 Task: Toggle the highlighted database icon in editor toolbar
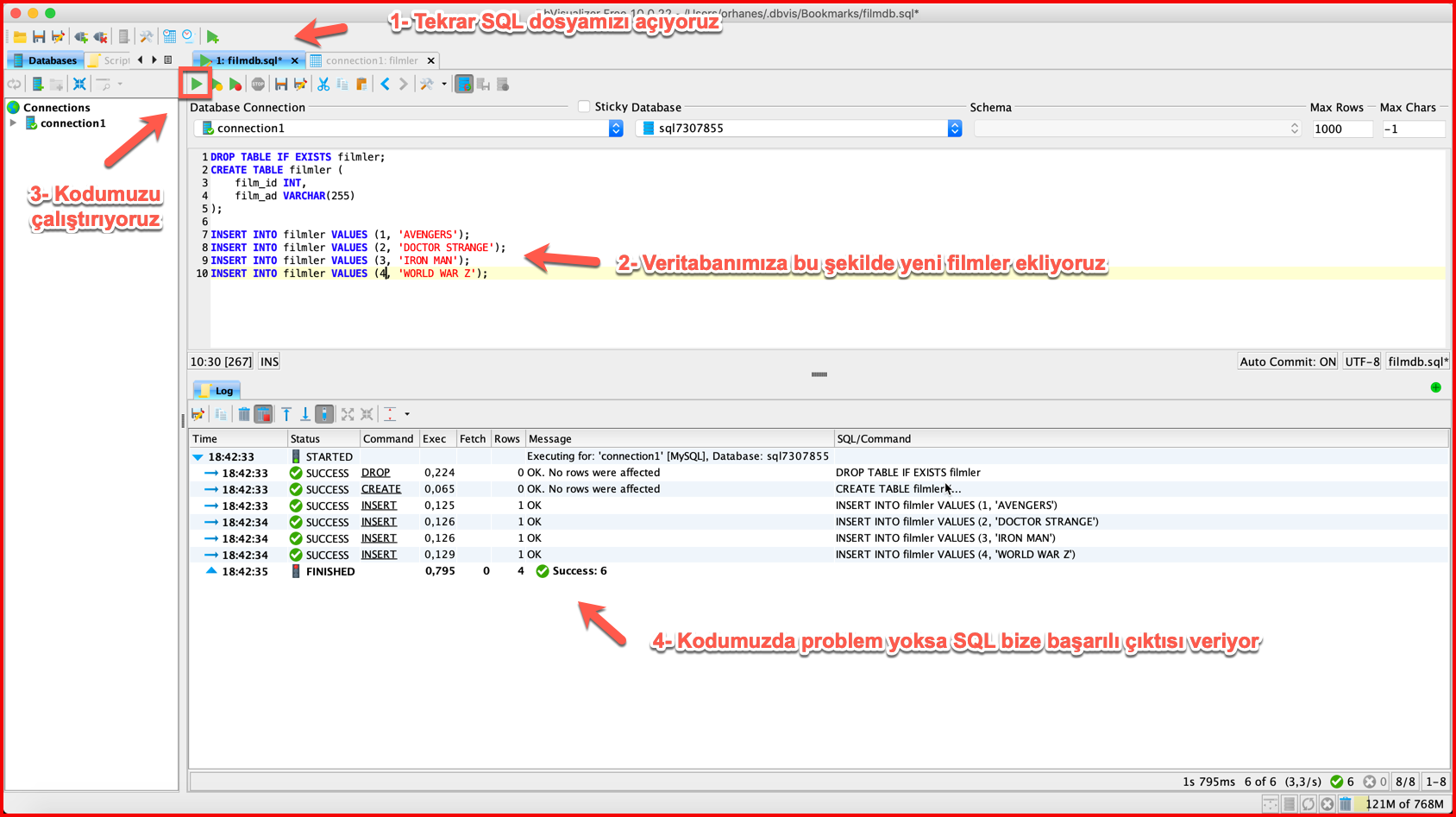click(464, 84)
